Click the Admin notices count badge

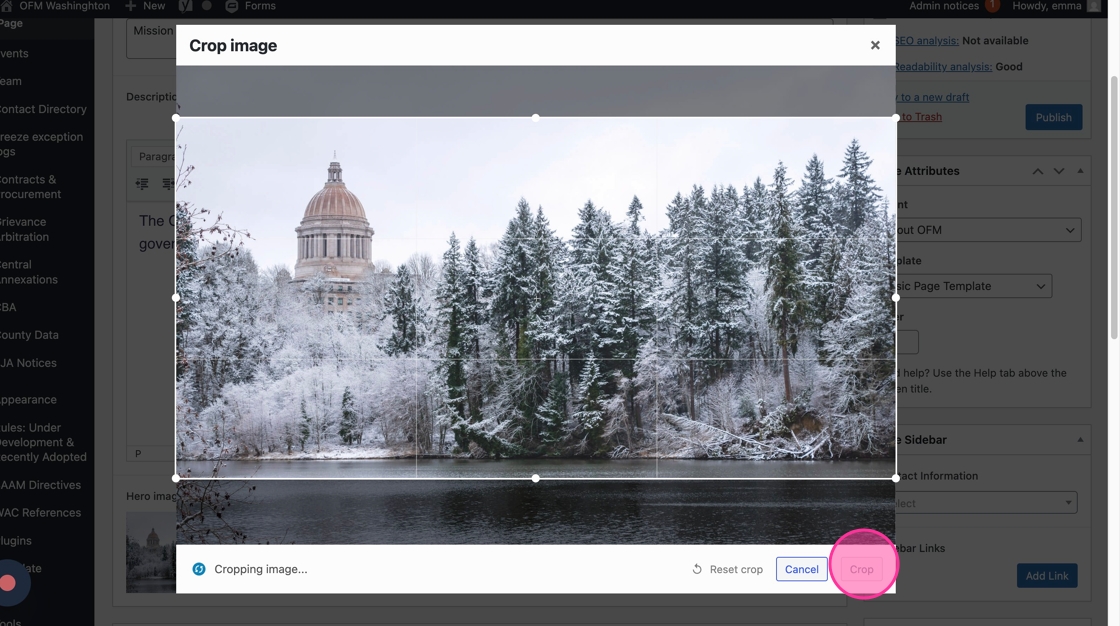[992, 6]
